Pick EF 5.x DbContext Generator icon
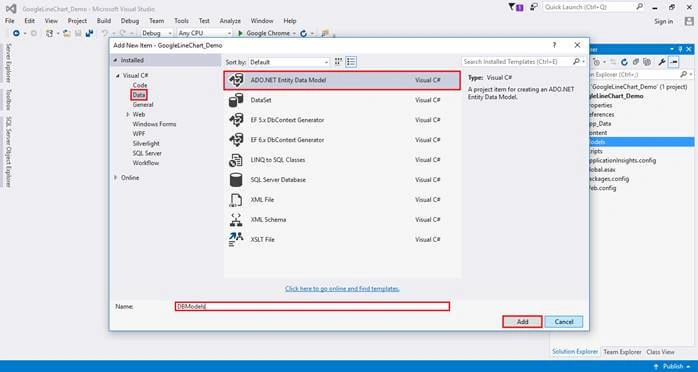698x372 pixels. pos(236,120)
